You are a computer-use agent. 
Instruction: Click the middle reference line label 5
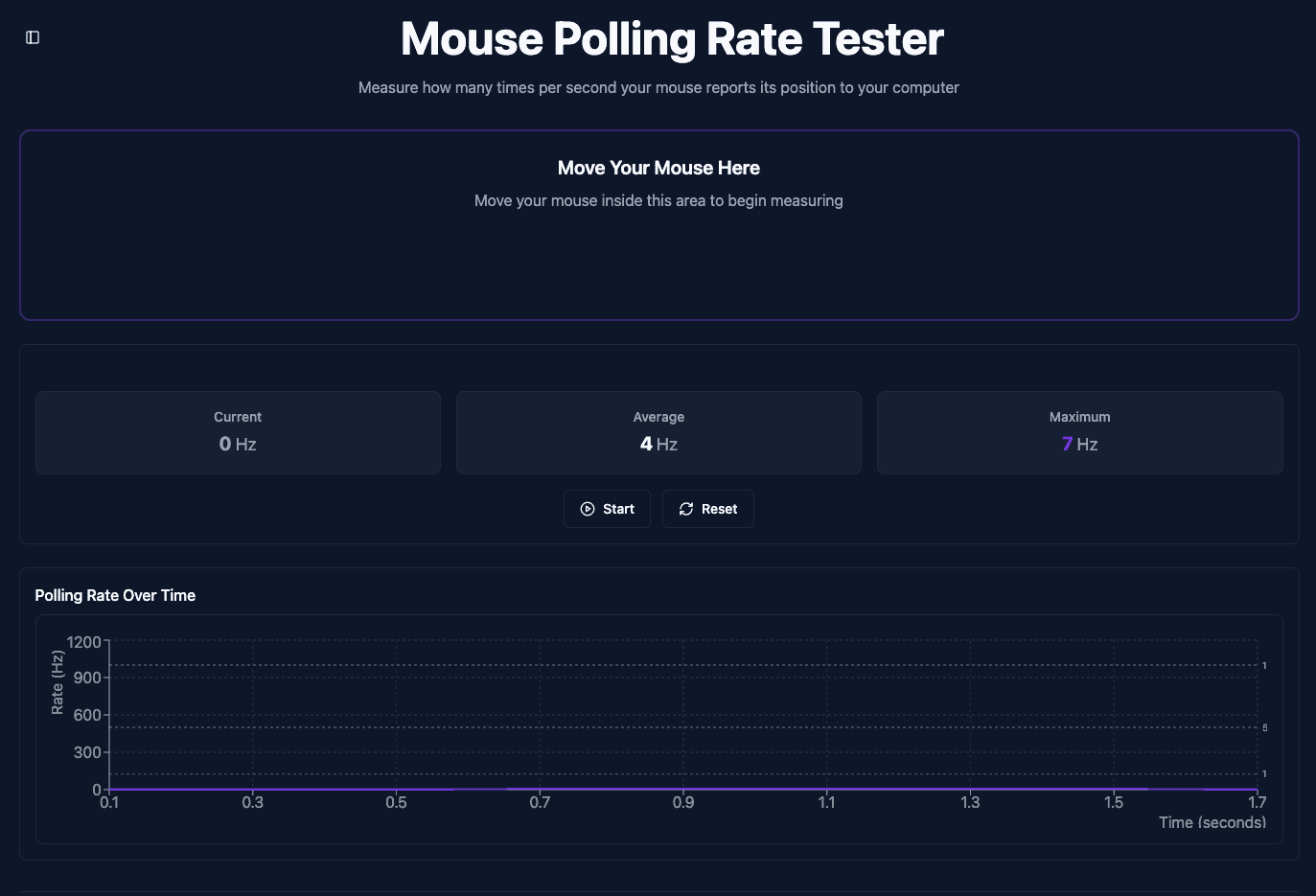[x=1265, y=728]
